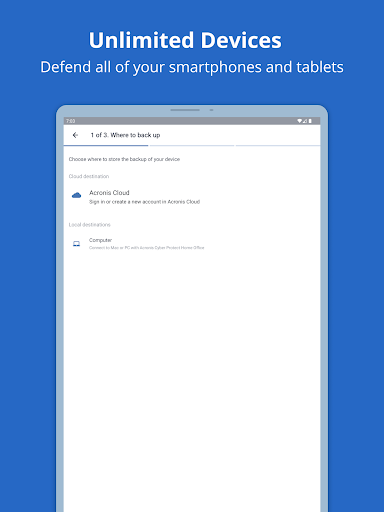The width and height of the screenshot is (384, 512).
Task: Click the '1 of 3. Where to back up' title
Action: coord(125,135)
